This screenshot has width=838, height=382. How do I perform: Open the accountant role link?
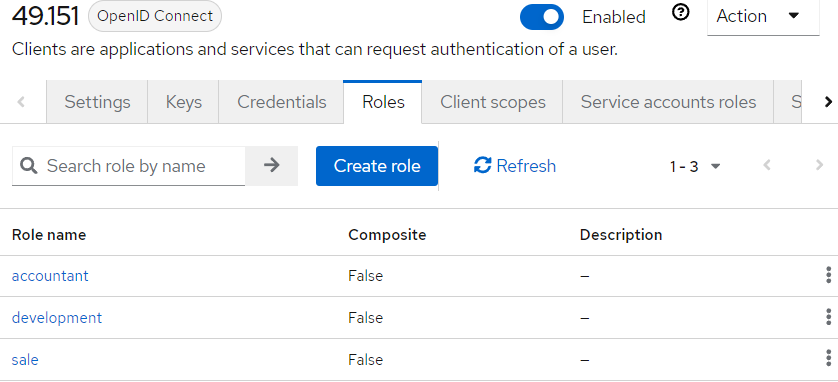coord(50,276)
